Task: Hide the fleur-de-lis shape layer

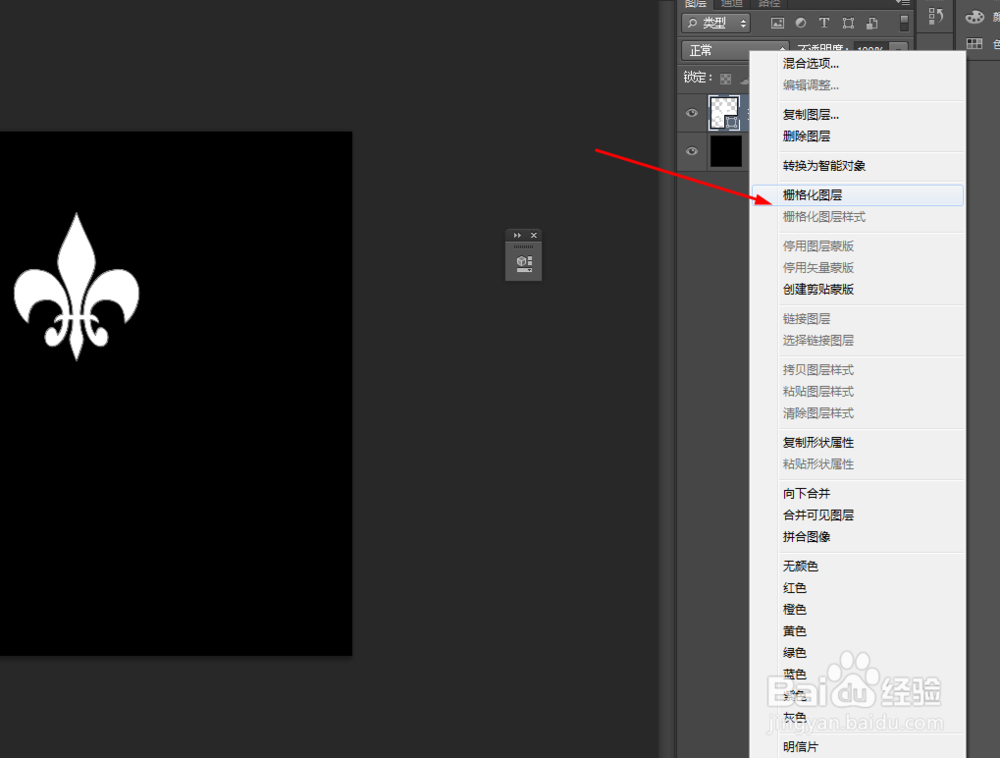Action: tap(691, 113)
